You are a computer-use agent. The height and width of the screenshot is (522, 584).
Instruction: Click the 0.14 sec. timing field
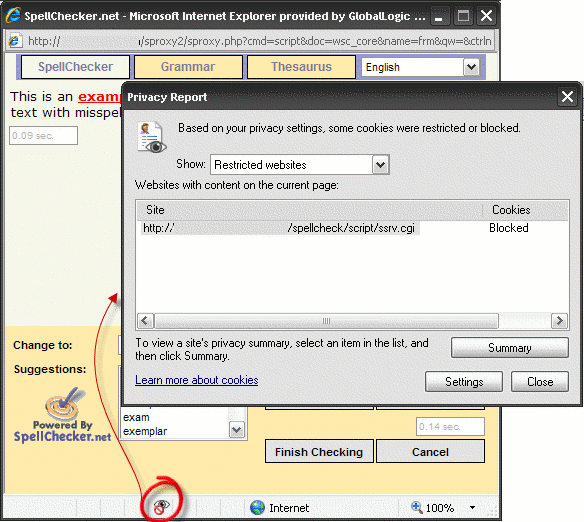tap(450, 426)
